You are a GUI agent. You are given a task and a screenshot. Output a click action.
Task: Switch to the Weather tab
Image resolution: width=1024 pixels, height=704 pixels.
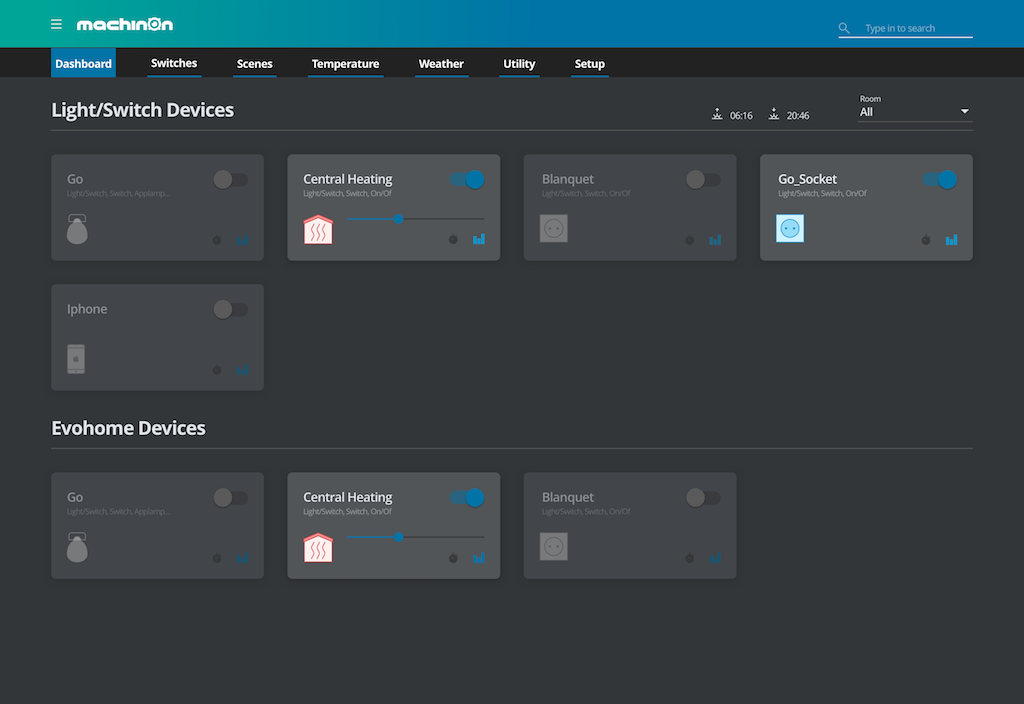pos(441,63)
